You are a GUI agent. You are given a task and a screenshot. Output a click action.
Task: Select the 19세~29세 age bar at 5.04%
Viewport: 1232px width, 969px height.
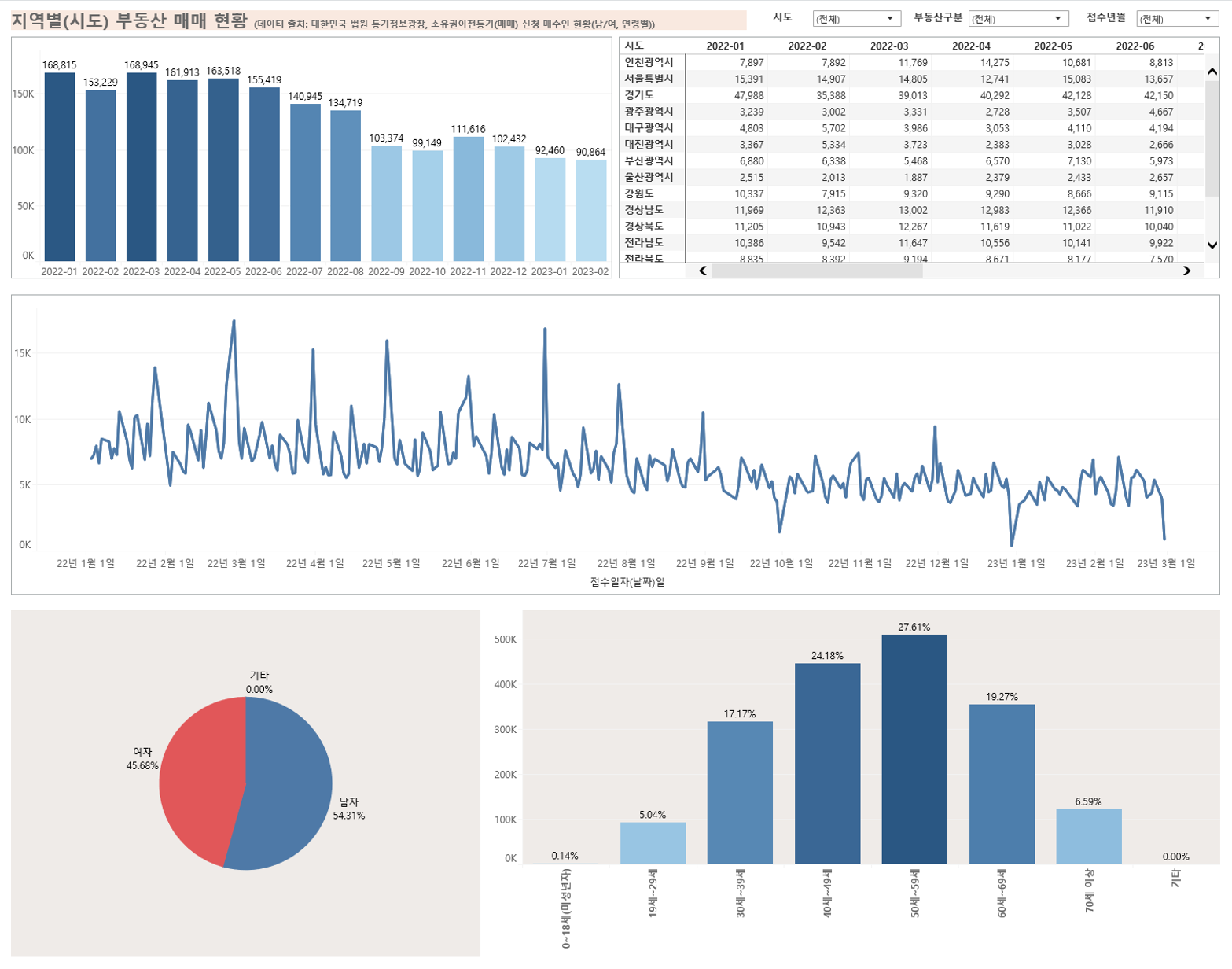653,843
